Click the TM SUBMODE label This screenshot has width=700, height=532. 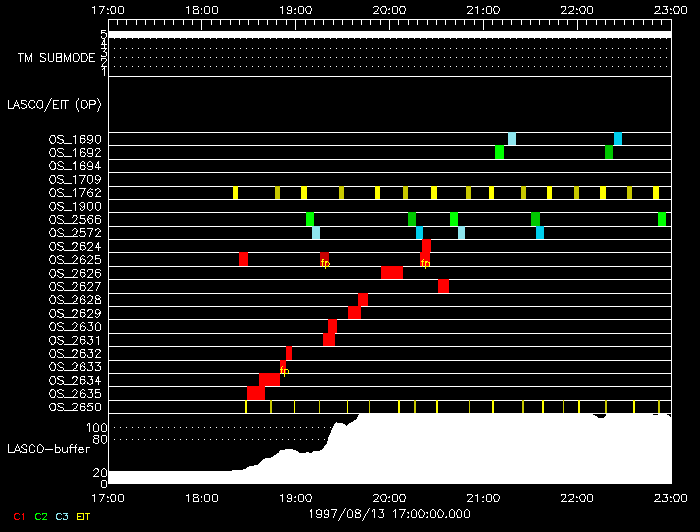click(56, 58)
